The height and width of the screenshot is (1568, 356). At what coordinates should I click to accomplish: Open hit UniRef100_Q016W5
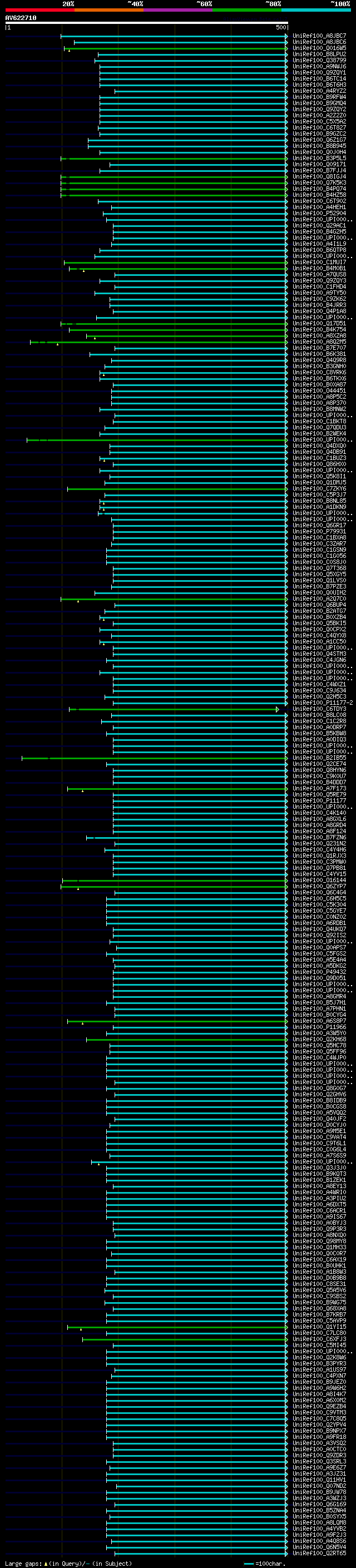coord(319,48)
